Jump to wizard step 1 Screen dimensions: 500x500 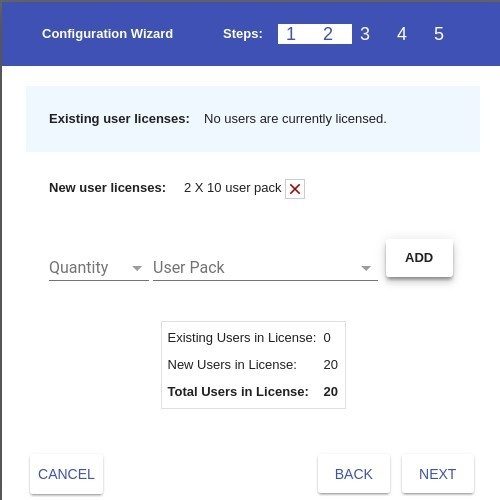291,34
